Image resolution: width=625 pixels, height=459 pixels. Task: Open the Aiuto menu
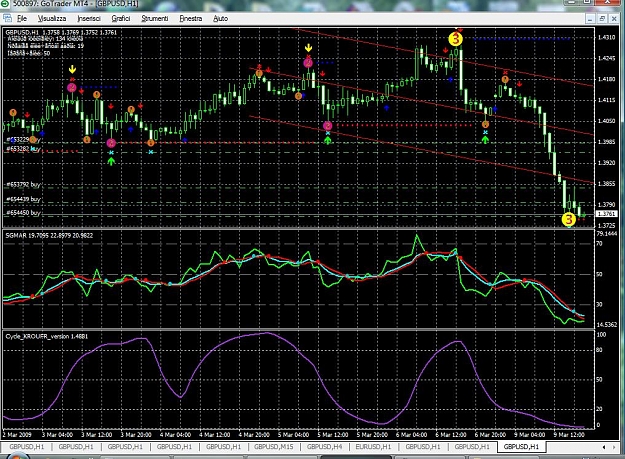coord(220,18)
